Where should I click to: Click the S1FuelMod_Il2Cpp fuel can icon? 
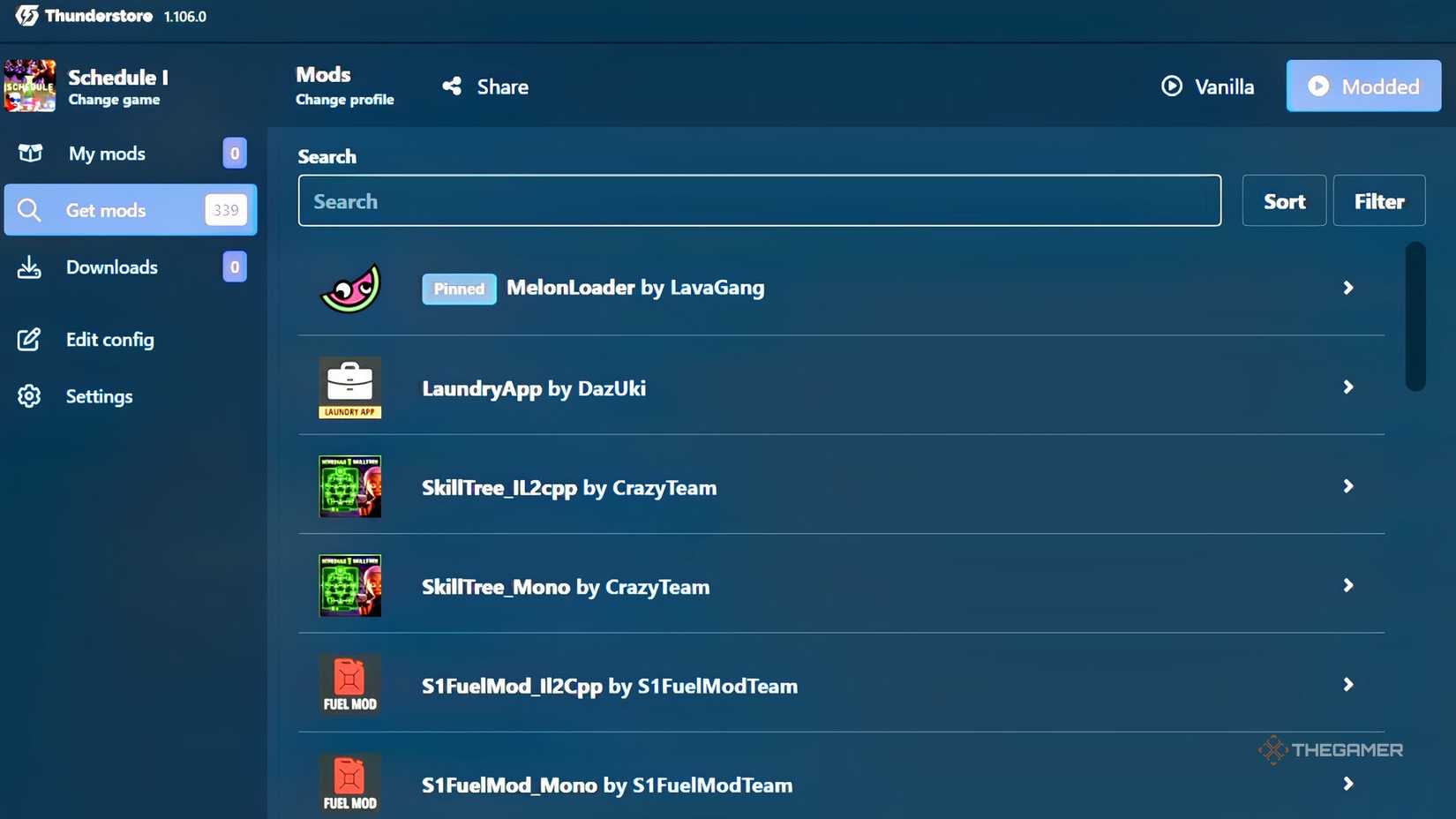point(350,685)
